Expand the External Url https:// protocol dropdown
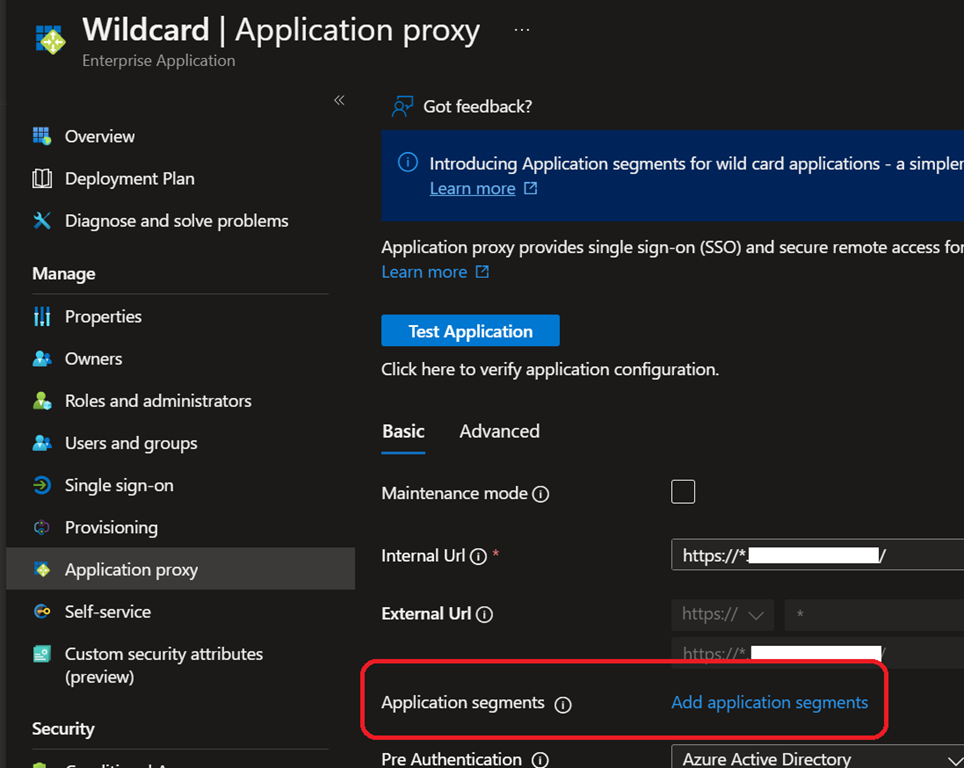Screen dimensions: 964x768 tap(722, 615)
